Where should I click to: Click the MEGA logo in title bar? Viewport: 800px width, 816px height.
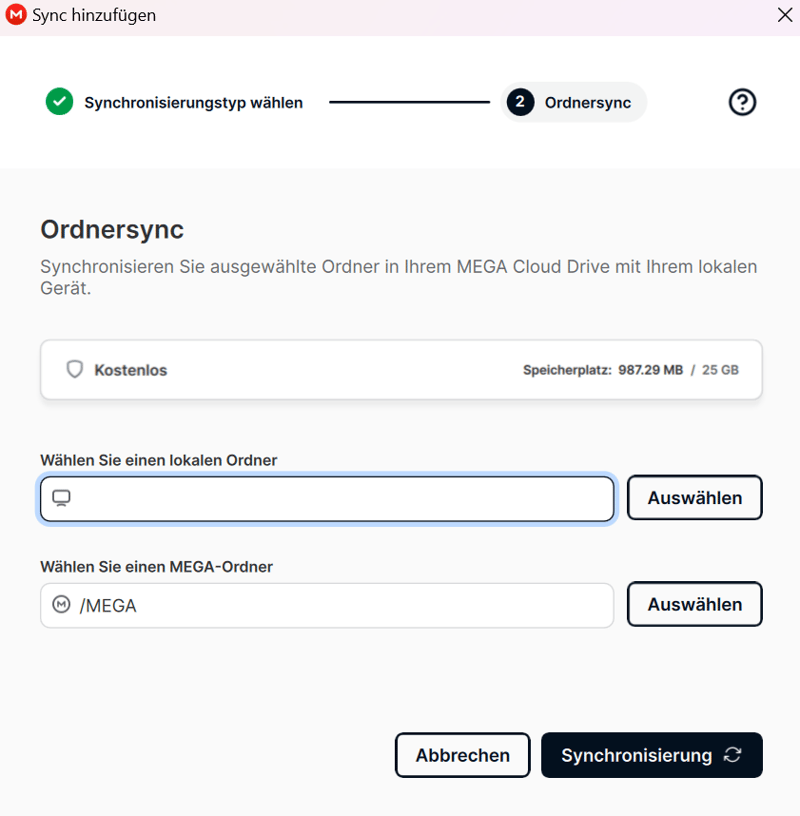(16, 15)
